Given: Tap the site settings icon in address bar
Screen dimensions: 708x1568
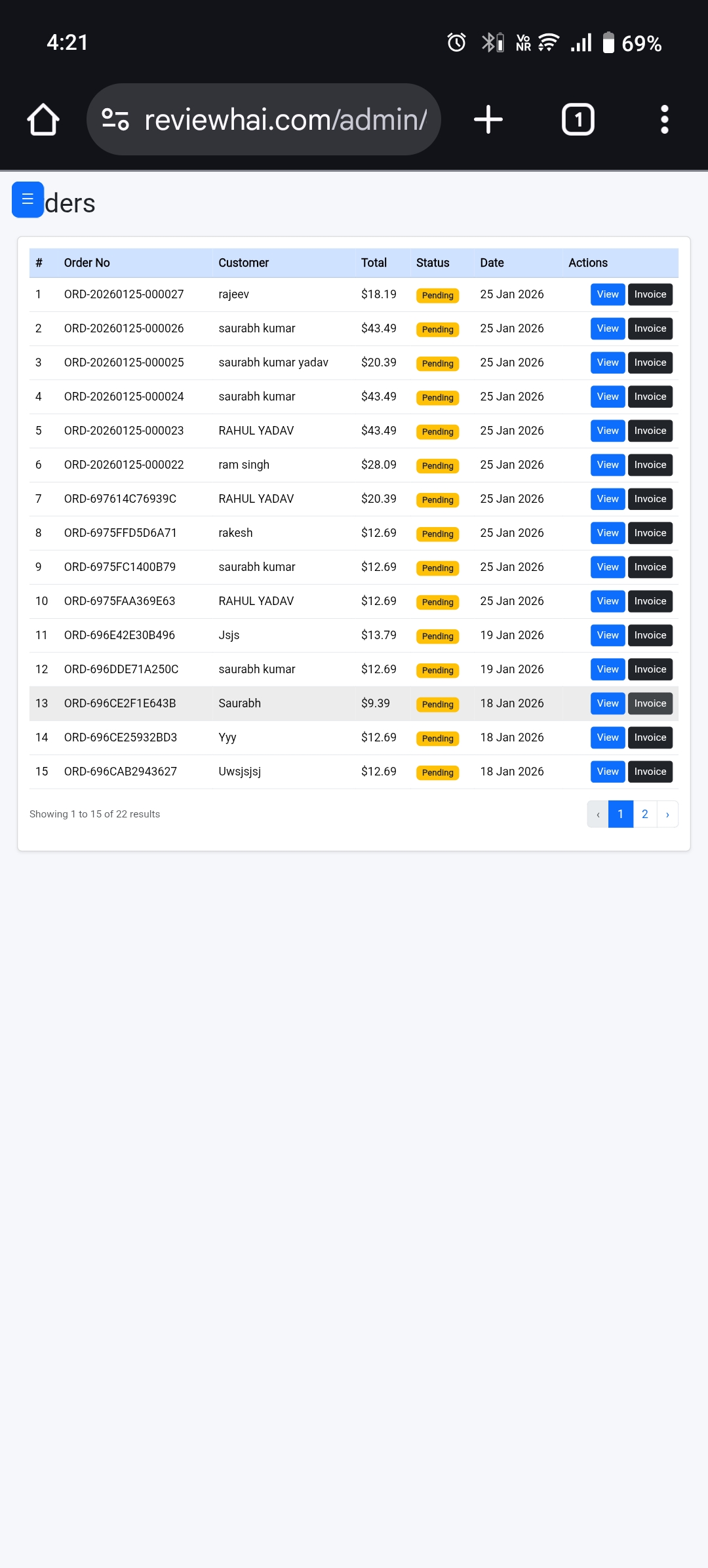Looking at the screenshot, I should pos(115,120).
